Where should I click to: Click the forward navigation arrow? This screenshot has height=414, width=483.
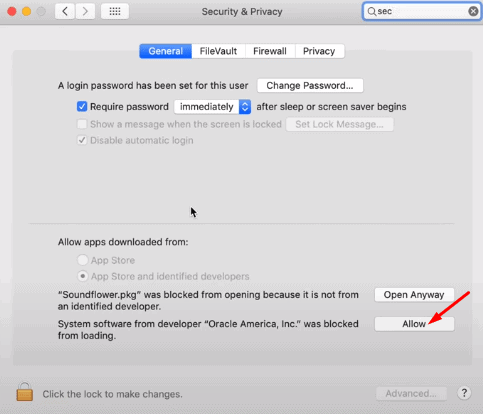85,12
